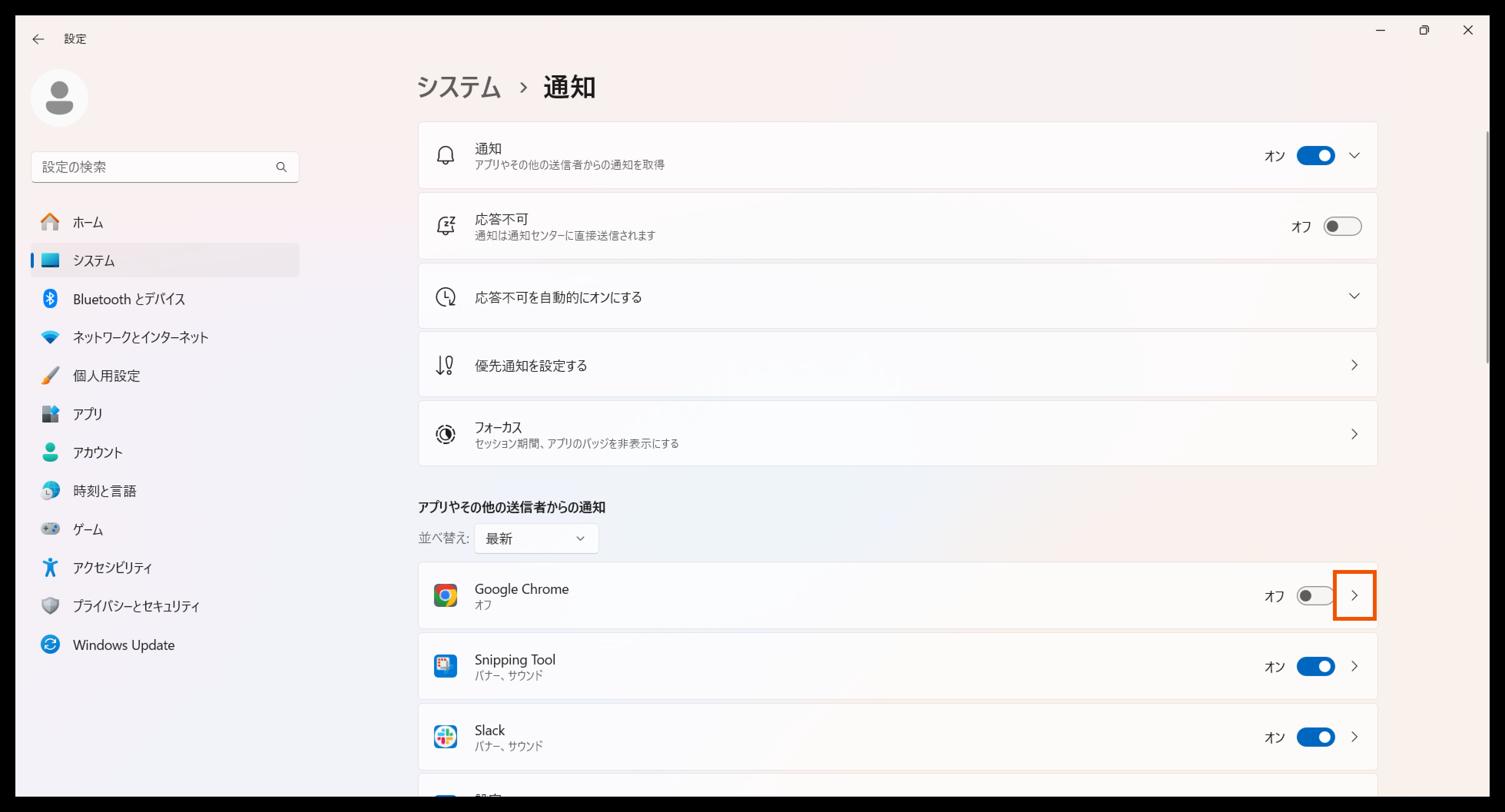Expand the 通知 row chevron
The image size is (1505, 812).
[x=1354, y=156]
